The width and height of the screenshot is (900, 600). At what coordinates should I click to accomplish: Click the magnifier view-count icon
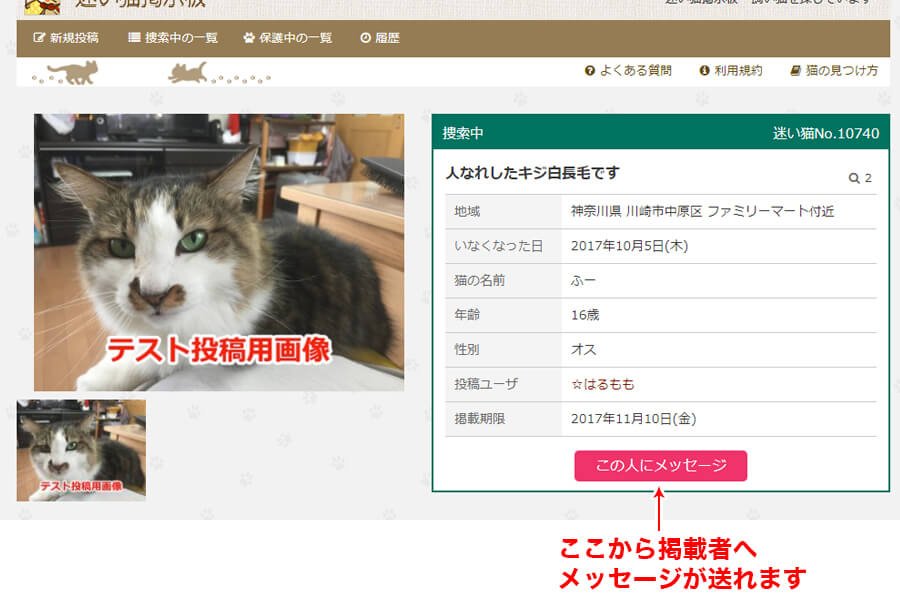coord(854,178)
